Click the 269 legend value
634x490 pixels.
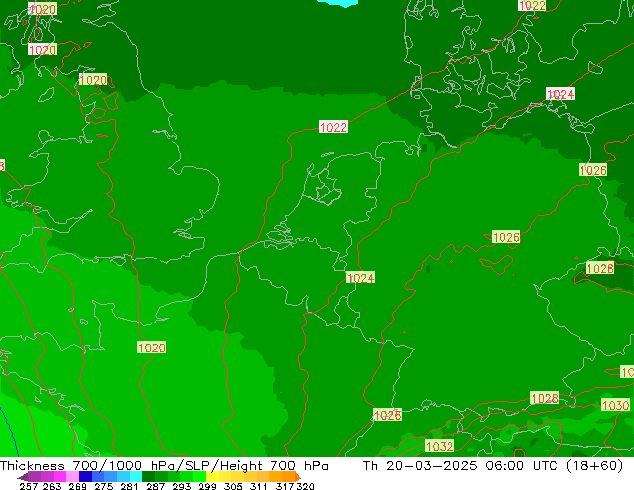77,486
